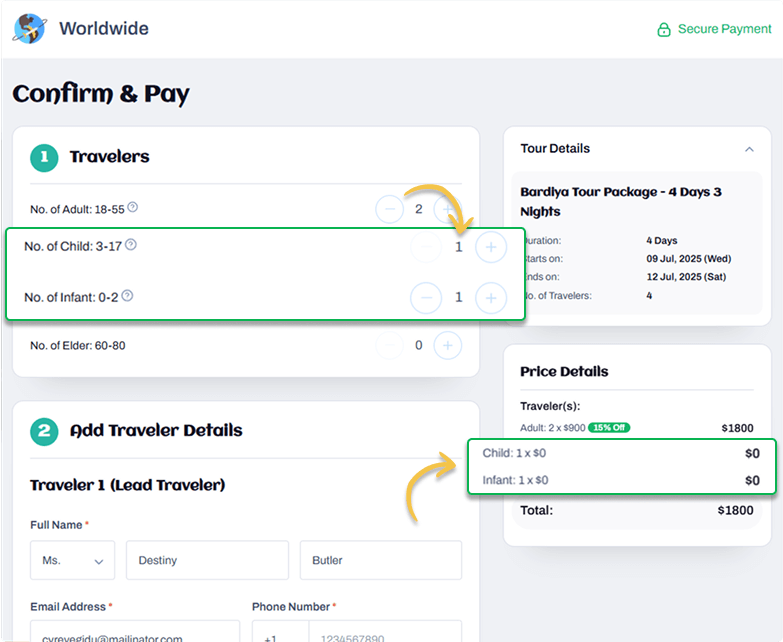This screenshot has height=642, width=783.
Task: Click the last name field containing Butler
Action: (381, 560)
